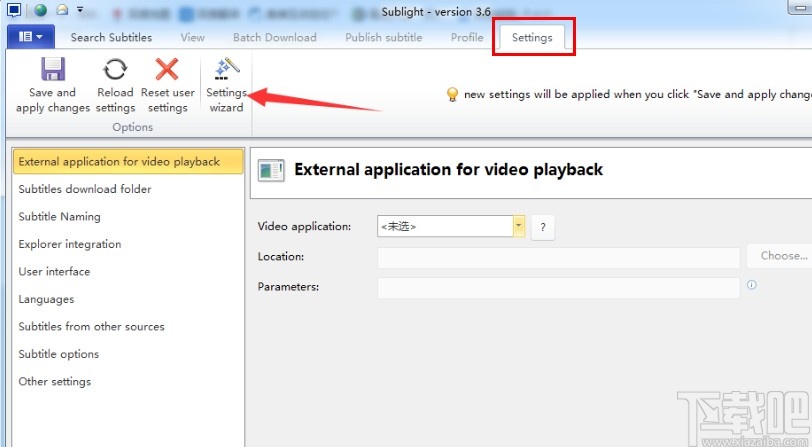Click into the Parameters input field
The width and height of the screenshot is (812, 447).
point(558,287)
